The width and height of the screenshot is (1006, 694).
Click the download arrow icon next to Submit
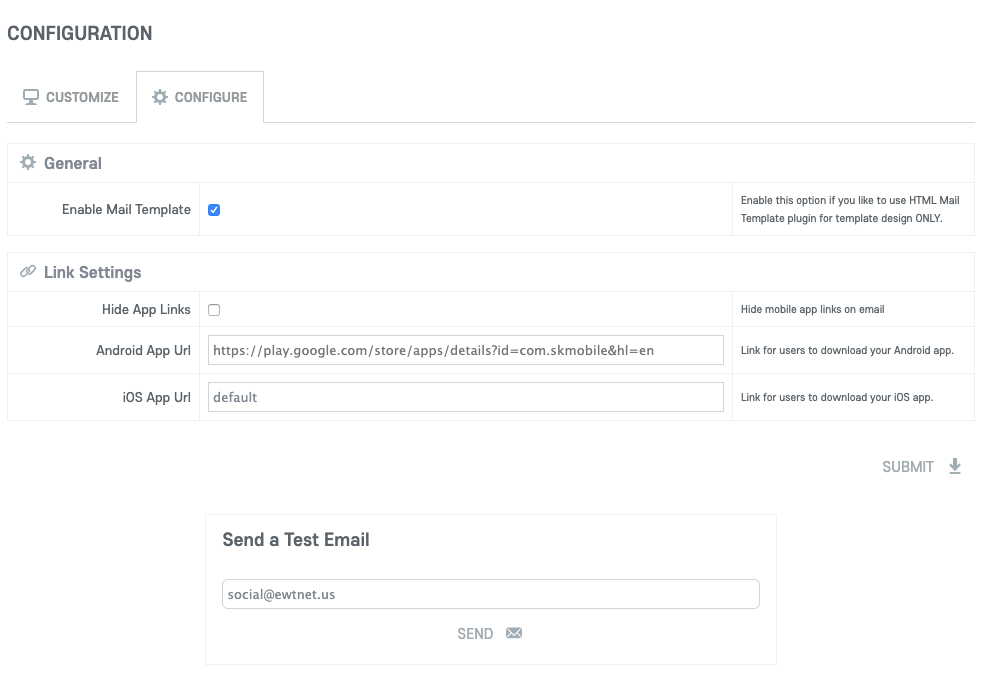point(955,467)
